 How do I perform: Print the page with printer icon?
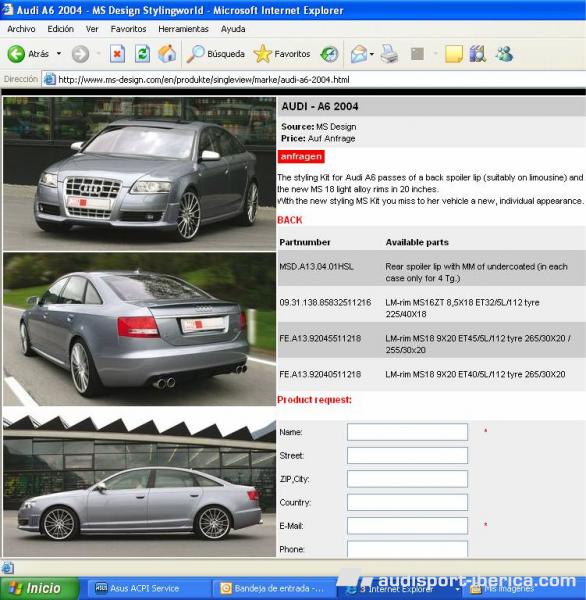click(389, 54)
